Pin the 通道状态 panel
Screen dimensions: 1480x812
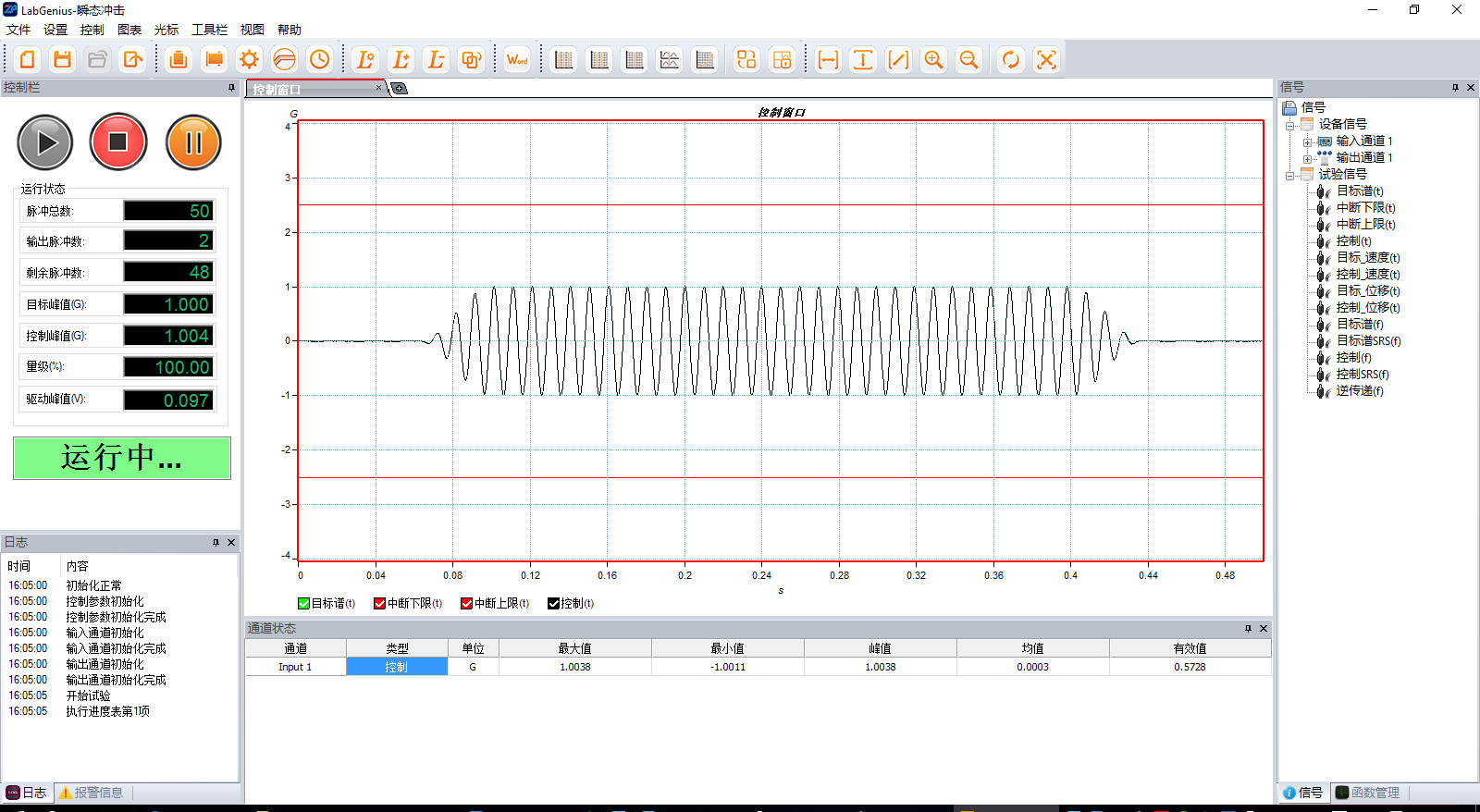click(x=1248, y=629)
